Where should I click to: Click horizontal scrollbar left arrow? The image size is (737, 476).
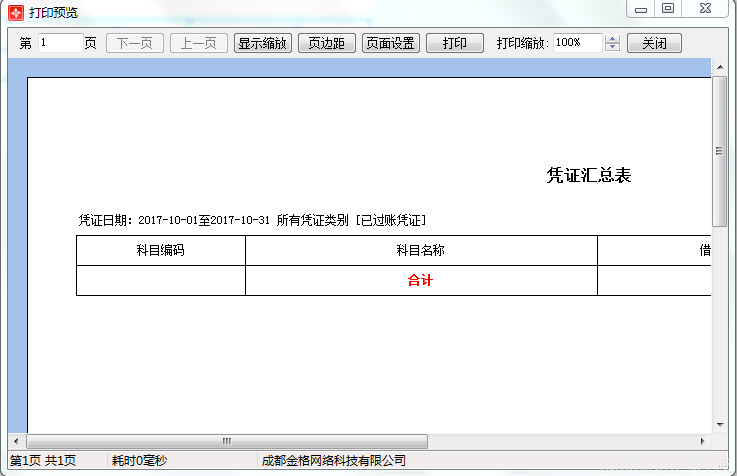(x=16, y=441)
